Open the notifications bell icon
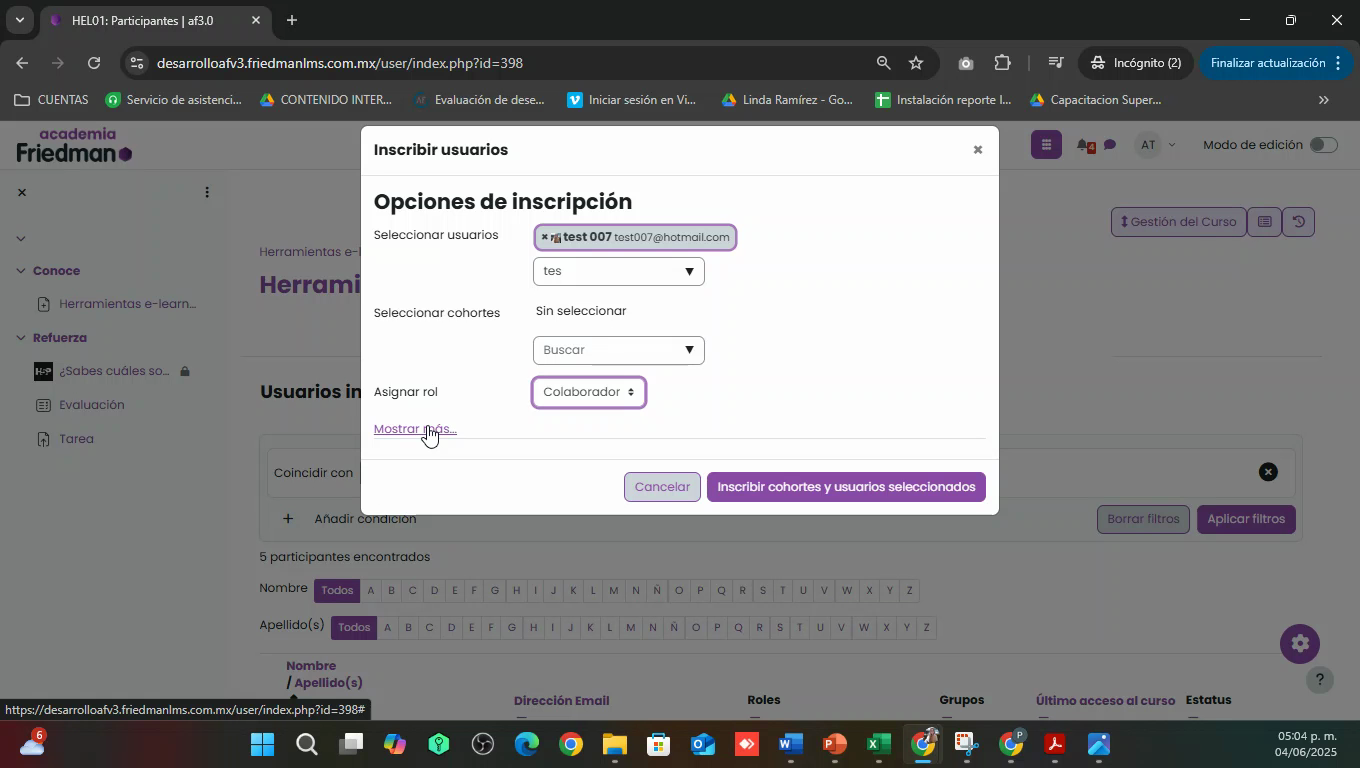Screen dimensions: 1360x768 coord(1084,146)
